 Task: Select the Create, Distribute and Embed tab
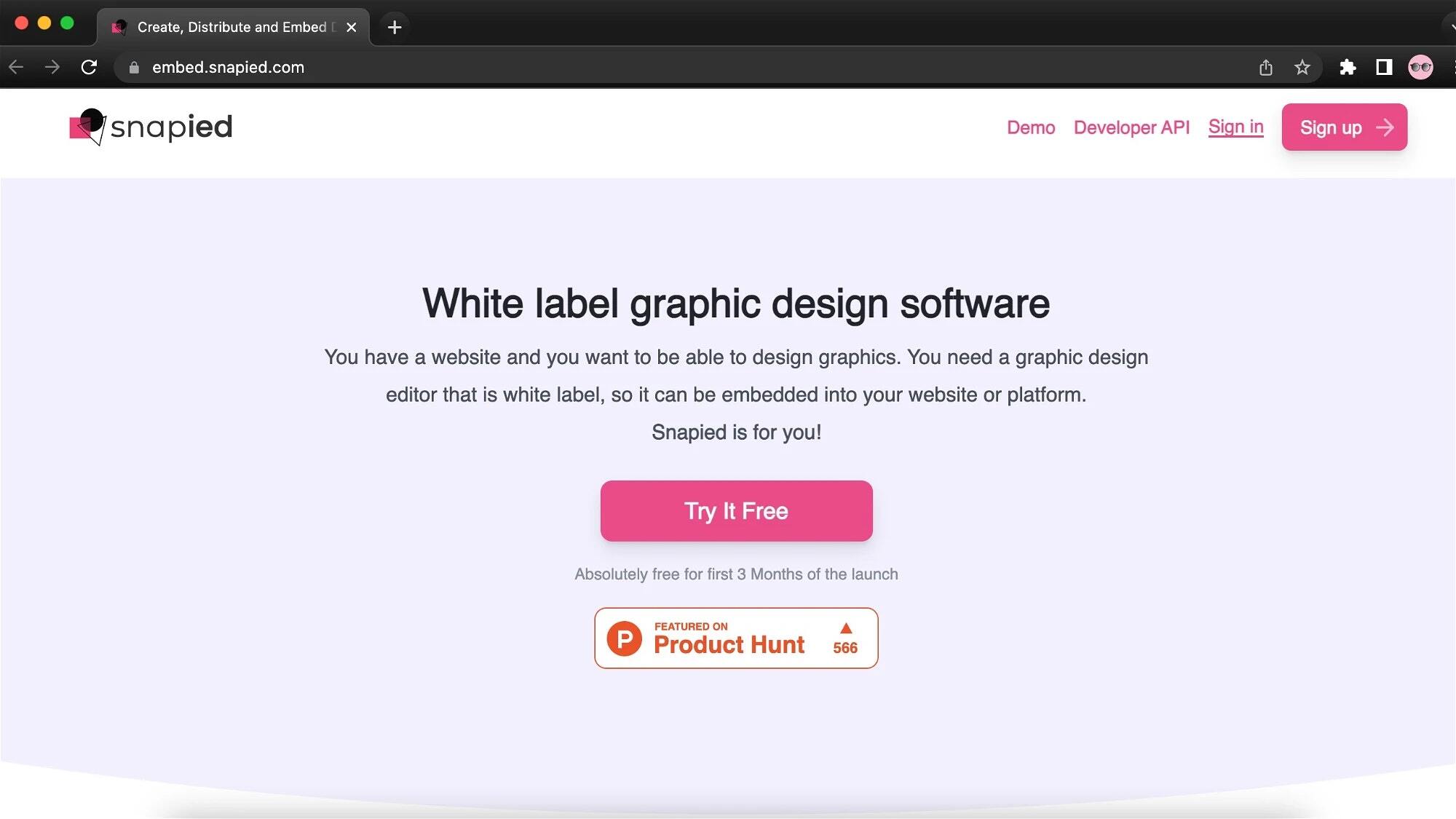click(x=233, y=27)
